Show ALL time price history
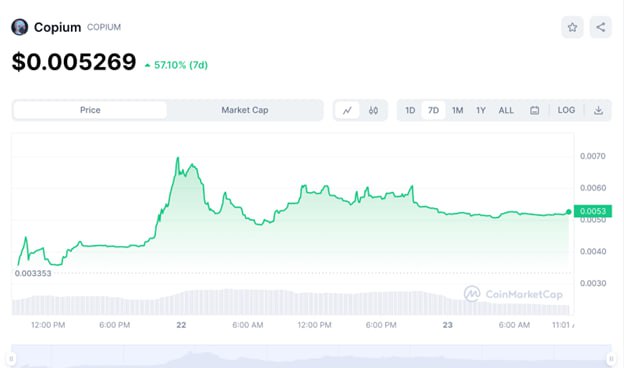The height and width of the screenshot is (368, 624). coord(506,110)
